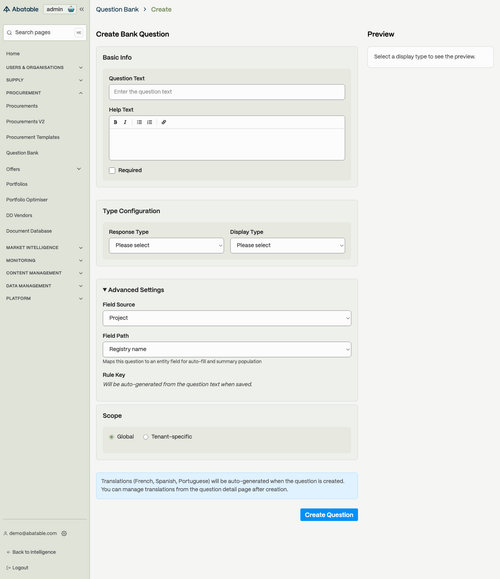Collapse sidebar with double-chevron icon

coord(82,9)
